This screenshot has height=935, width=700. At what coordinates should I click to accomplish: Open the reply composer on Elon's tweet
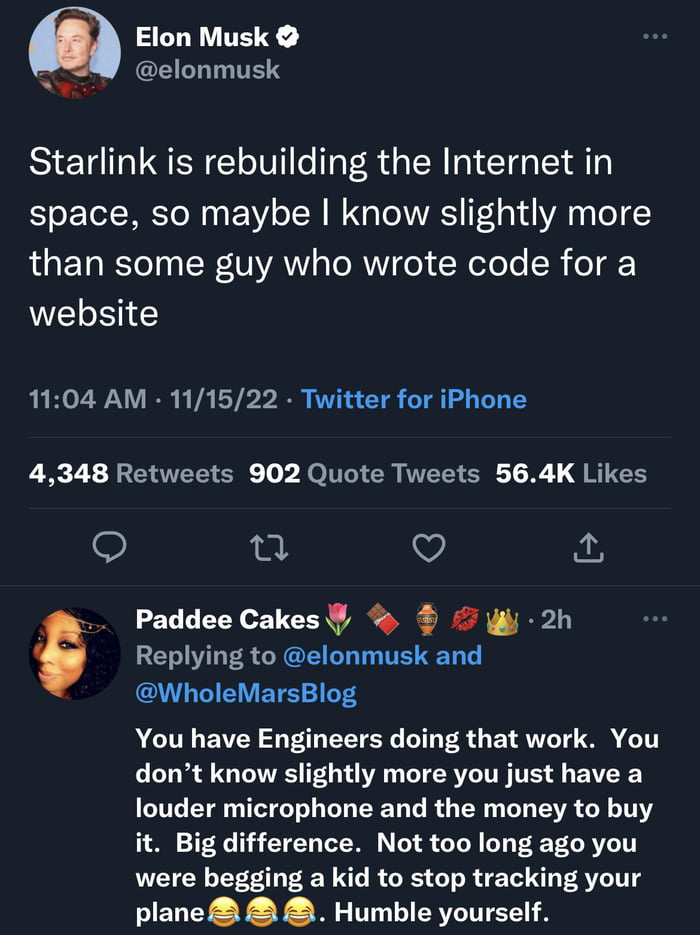coord(110,546)
